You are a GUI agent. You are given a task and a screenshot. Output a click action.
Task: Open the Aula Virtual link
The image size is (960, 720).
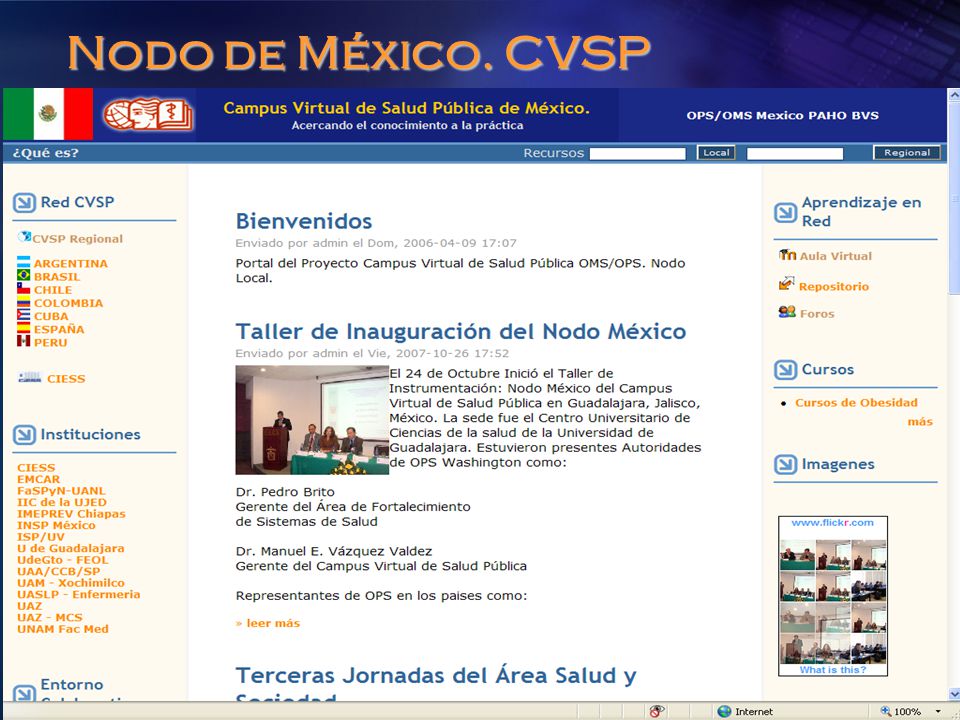pos(836,256)
